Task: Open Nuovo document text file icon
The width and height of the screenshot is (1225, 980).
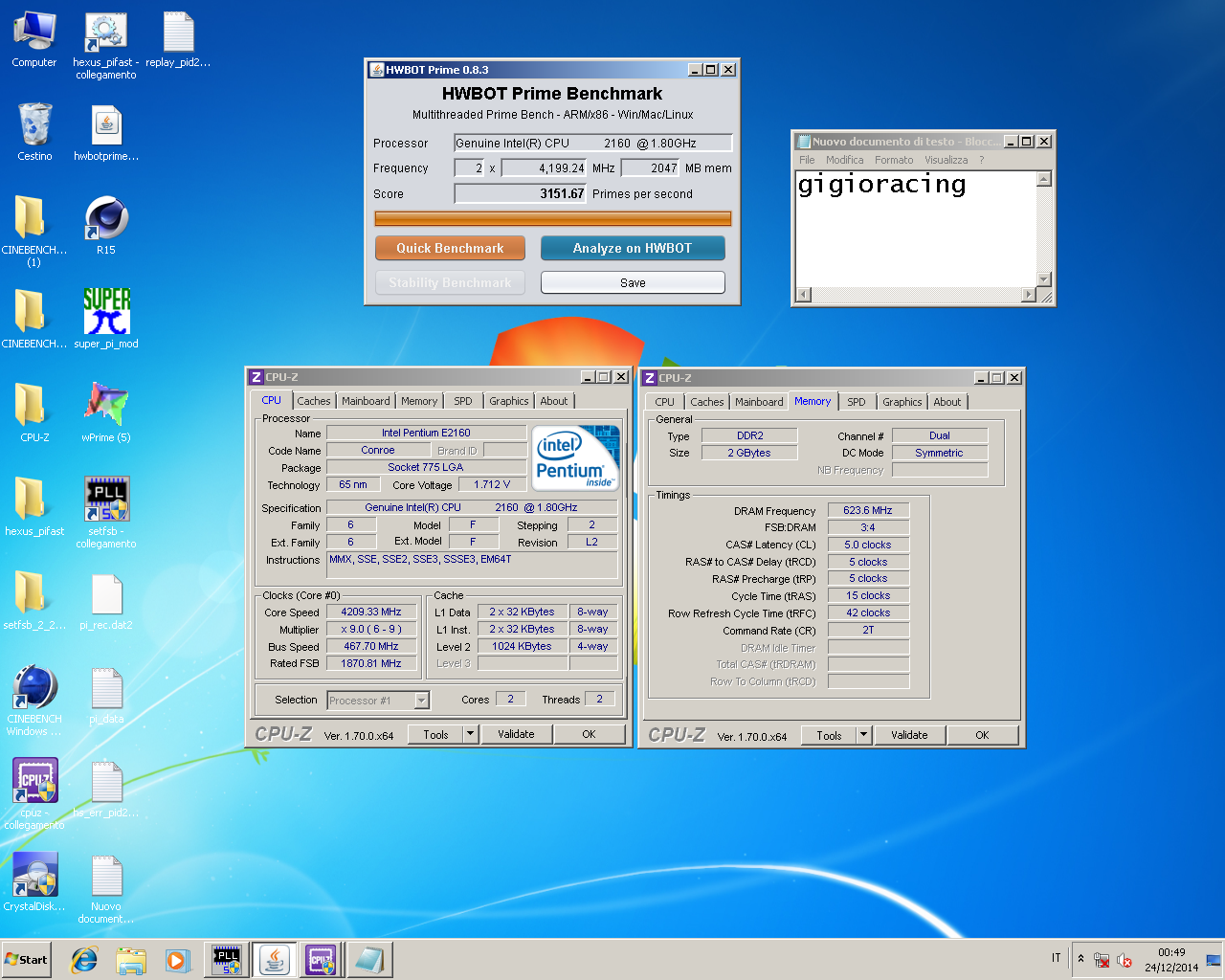Action: (106, 888)
